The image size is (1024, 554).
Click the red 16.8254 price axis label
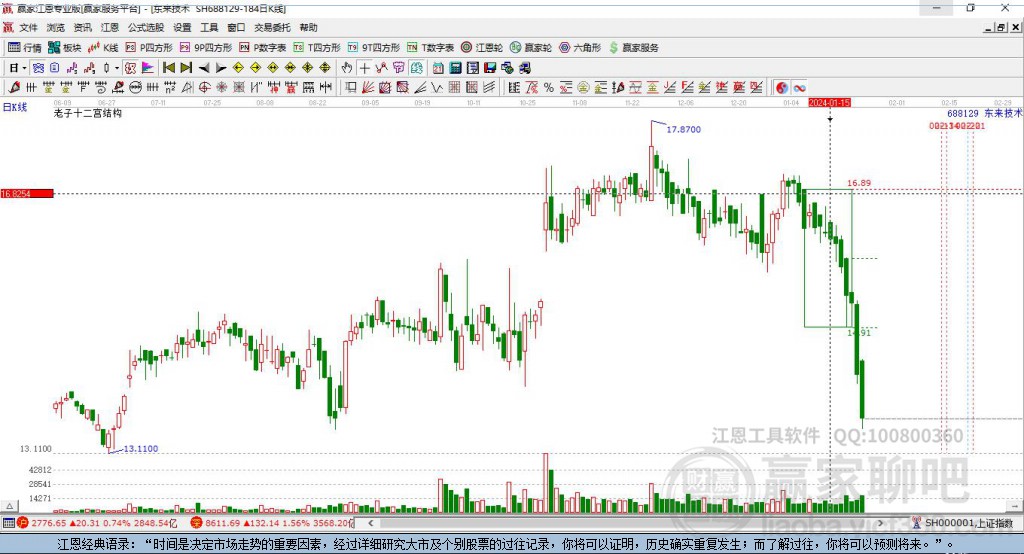(27, 193)
